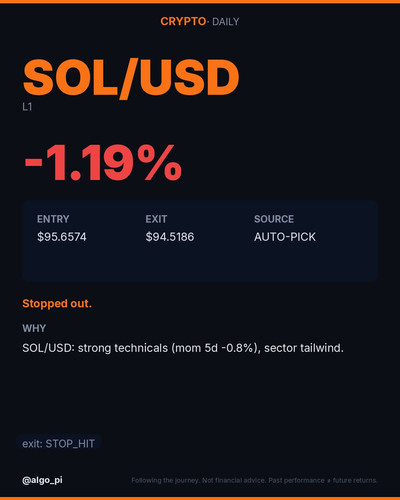The image size is (400, 500).
Task: Click the -1.19% return figure
Action: click(x=103, y=163)
